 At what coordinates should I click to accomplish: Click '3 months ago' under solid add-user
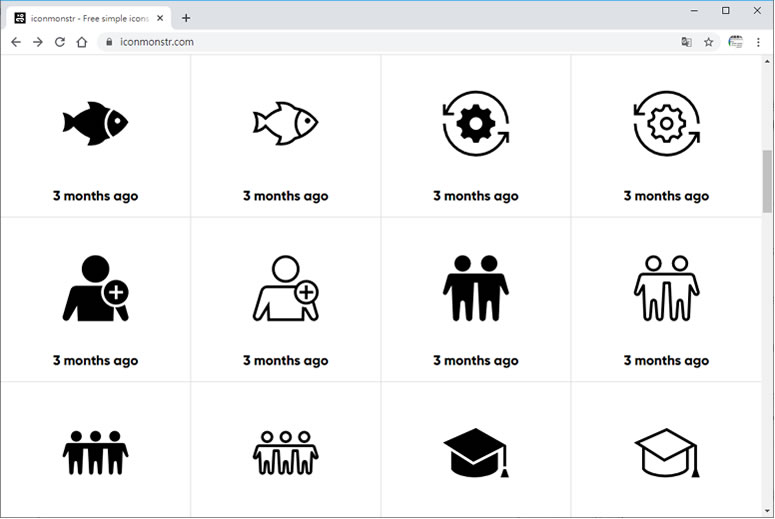click(95, 361)
